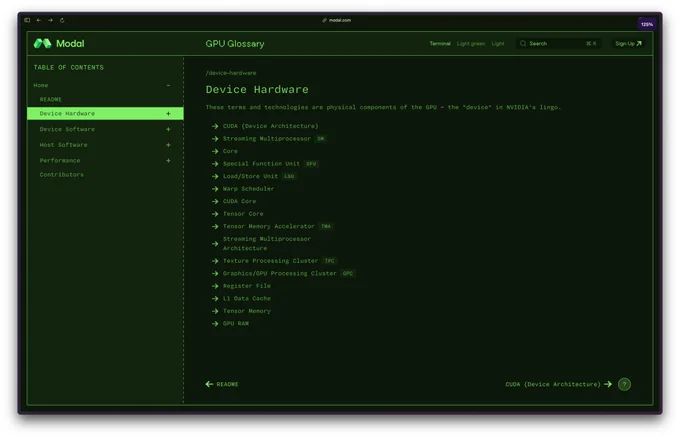This screenshot has width=680, height=438.
Task: Open the CUDA Core entry
Action: [239, 202]
